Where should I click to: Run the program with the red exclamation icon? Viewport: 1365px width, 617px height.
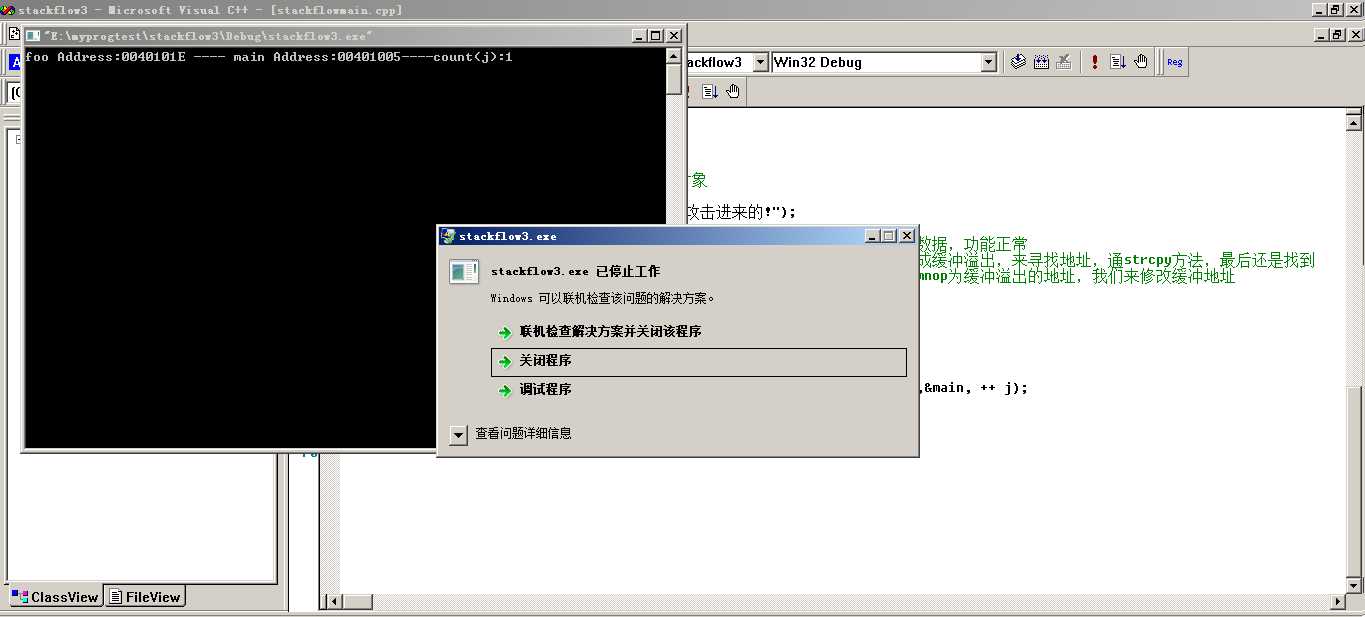(1095, 62)
